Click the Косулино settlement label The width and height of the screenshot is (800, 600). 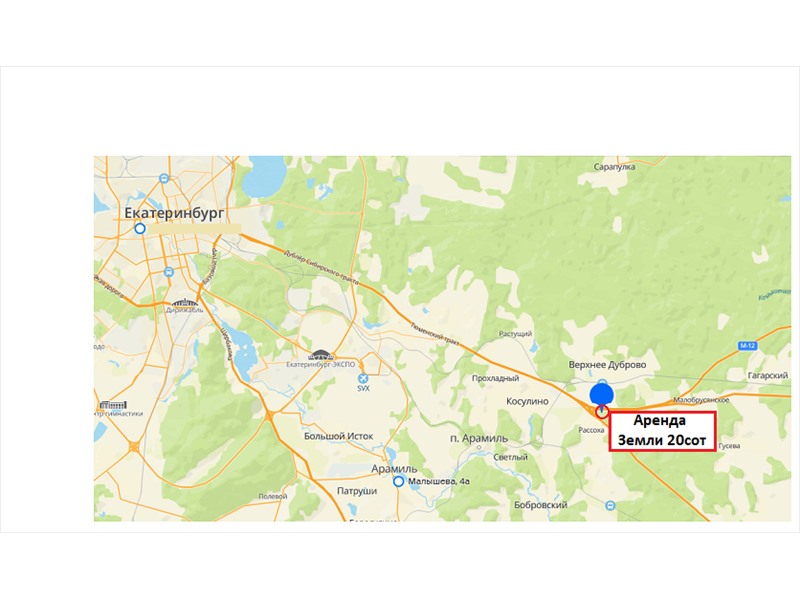[x=527, y=402]
